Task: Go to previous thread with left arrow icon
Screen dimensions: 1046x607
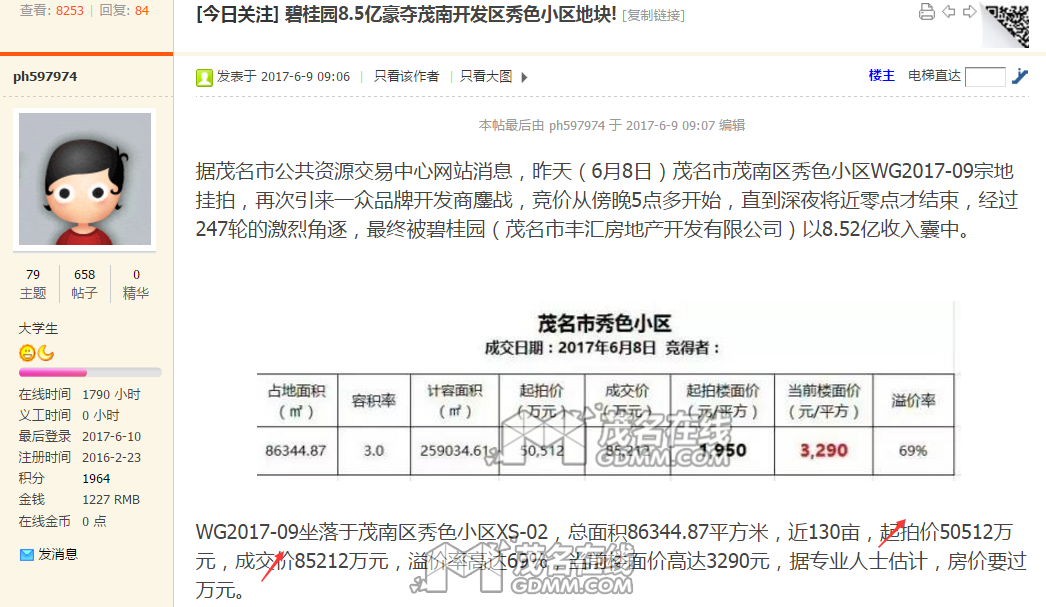Action: point(949,12)
